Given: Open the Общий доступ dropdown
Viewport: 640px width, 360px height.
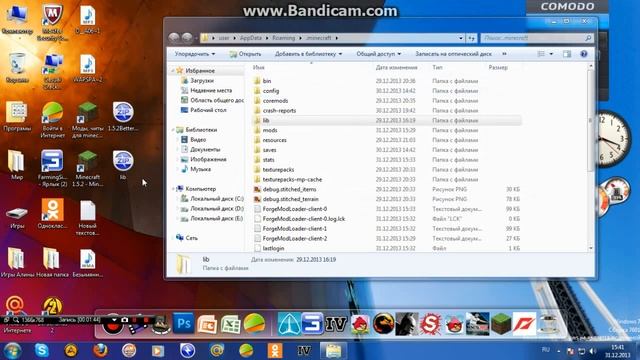Looking at the screenshot, I should 378,54.
